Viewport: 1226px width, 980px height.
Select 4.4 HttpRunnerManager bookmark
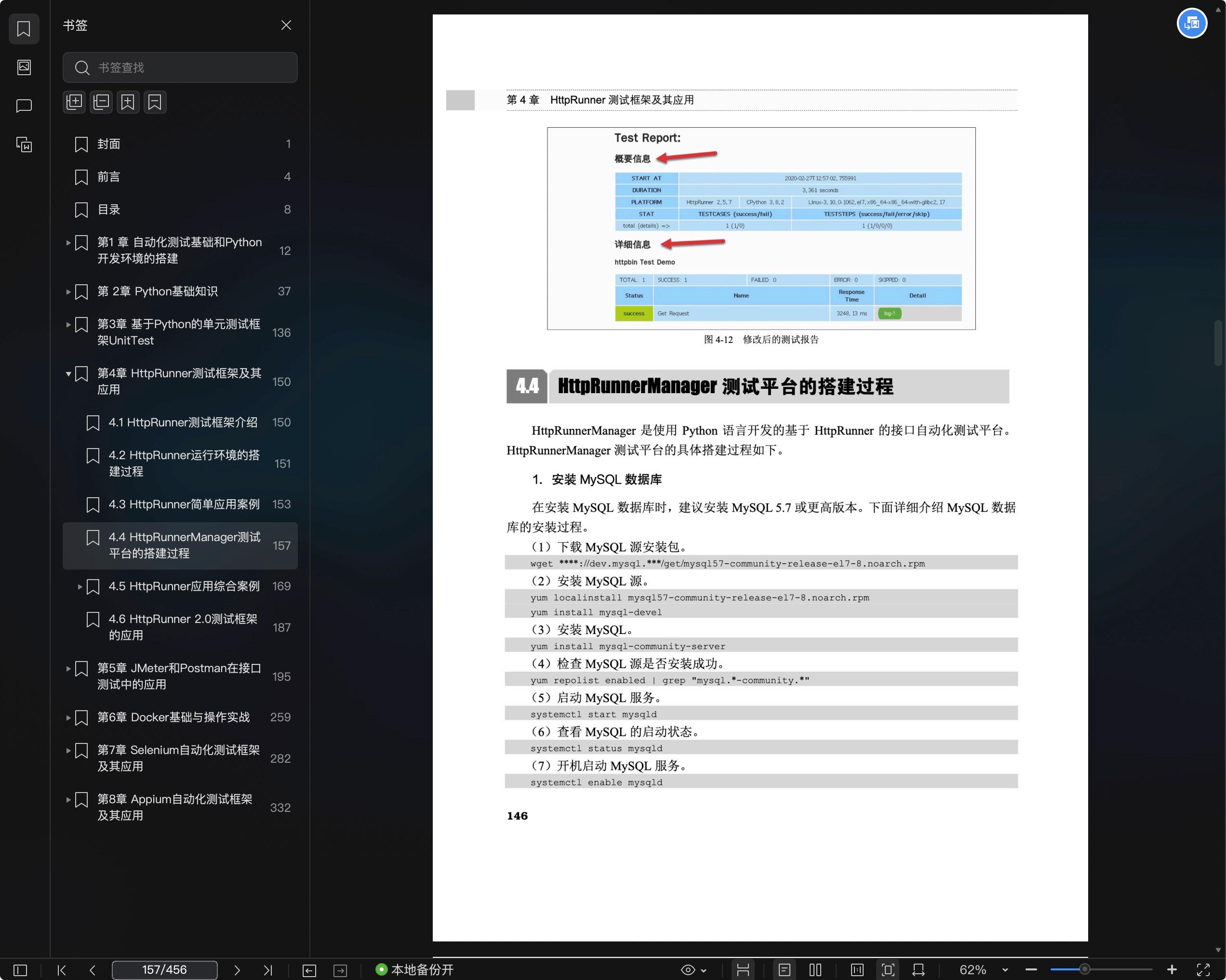180,546
